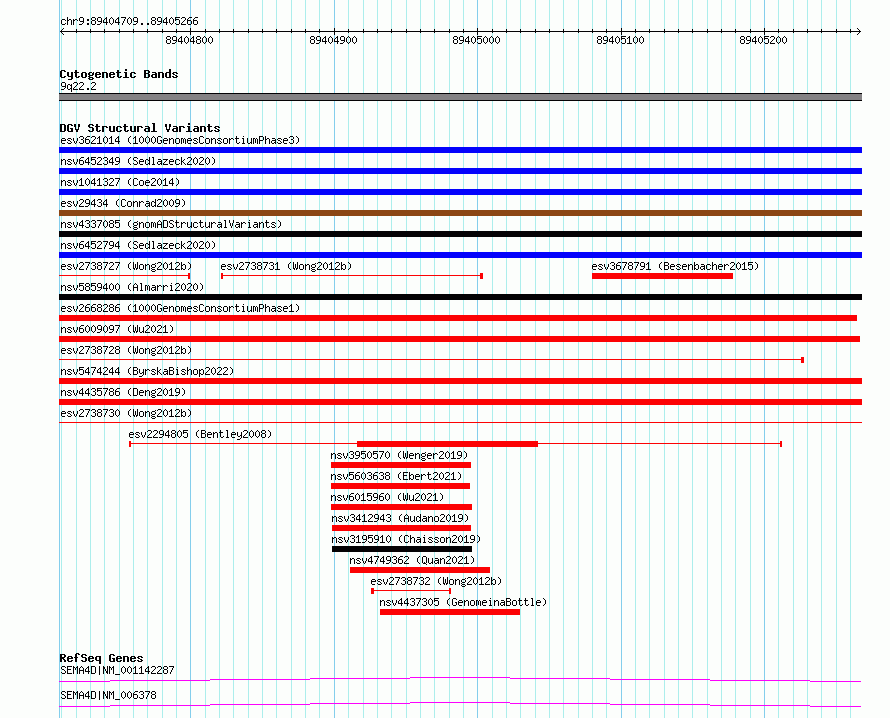The width and height of the screenshot is (890, 718).
Task: Open variant nsv6452349 (Sedlazeck2020)
Action: coord(138,161)
